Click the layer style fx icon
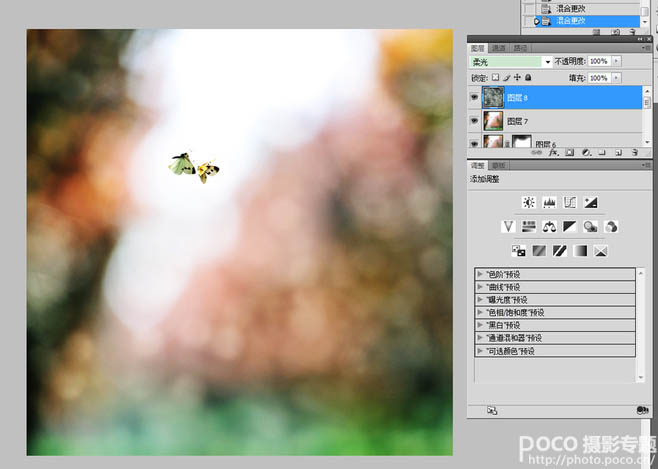The width and height of the screenshot is (658, 469). (x=554, y=153)
